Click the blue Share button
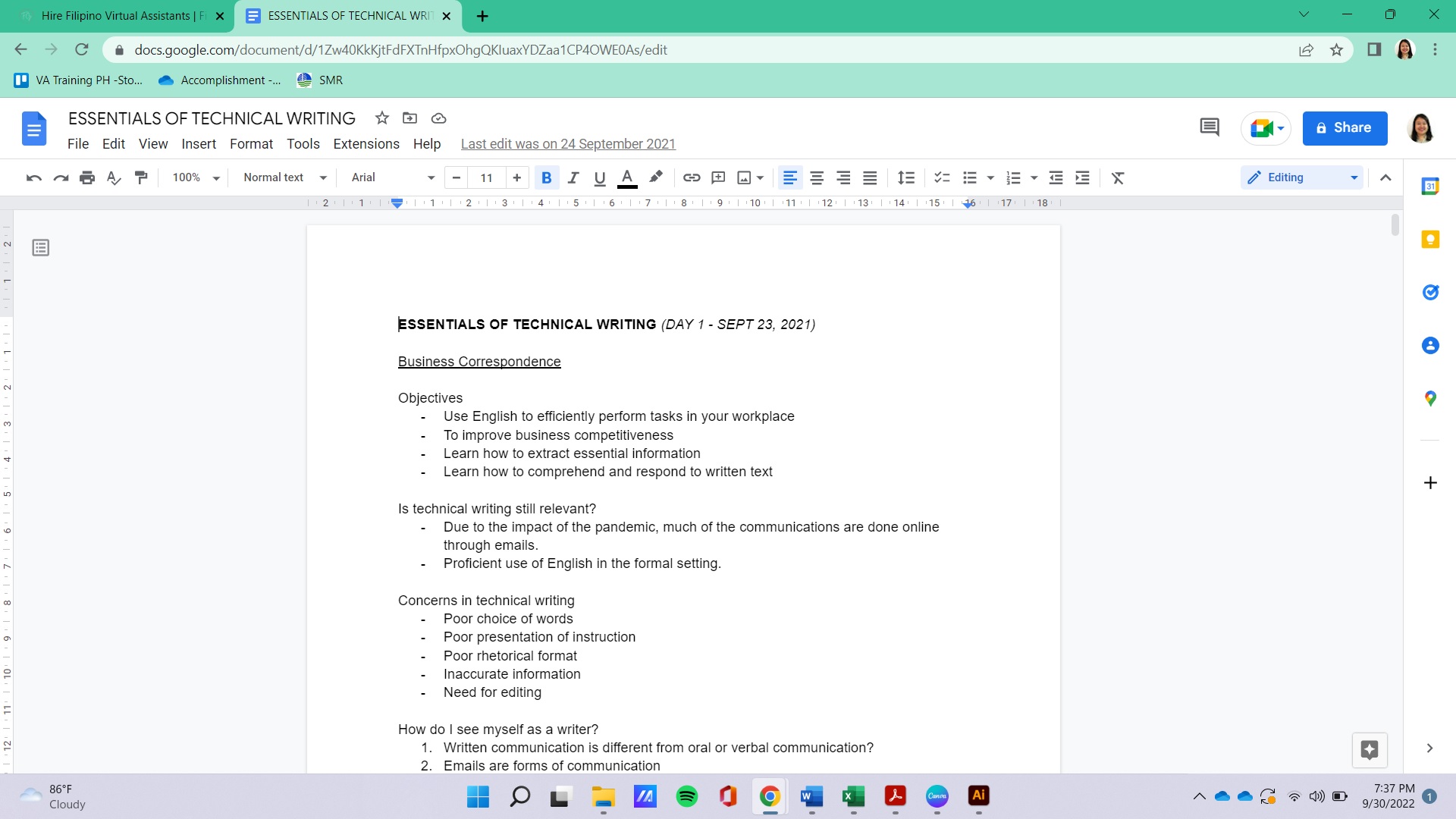1456x819 pixels. (1345, 127)
